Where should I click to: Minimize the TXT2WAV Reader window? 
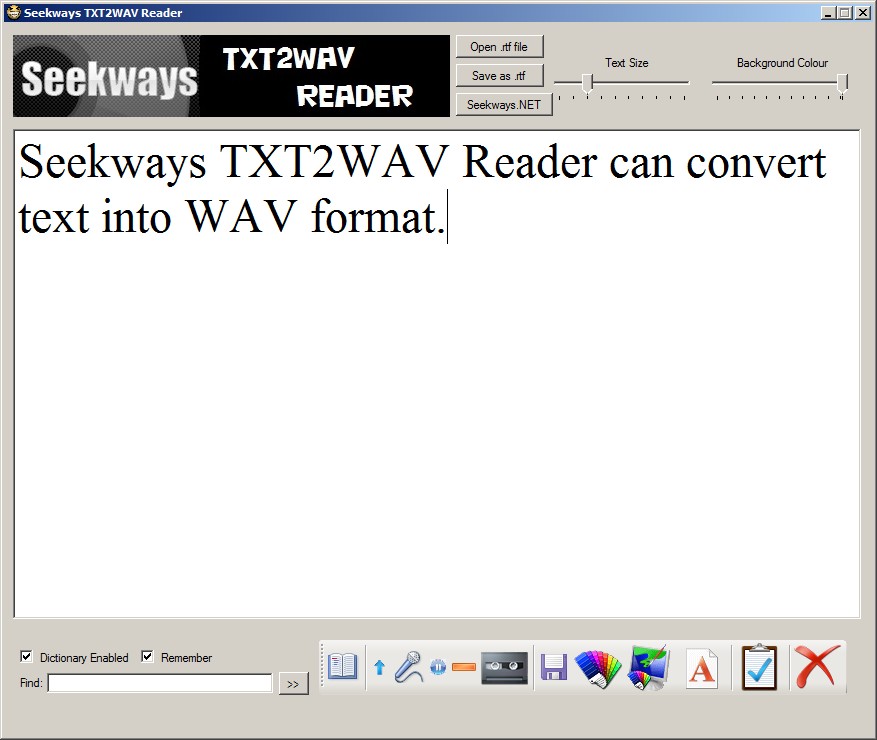click(x=829, y=12)
